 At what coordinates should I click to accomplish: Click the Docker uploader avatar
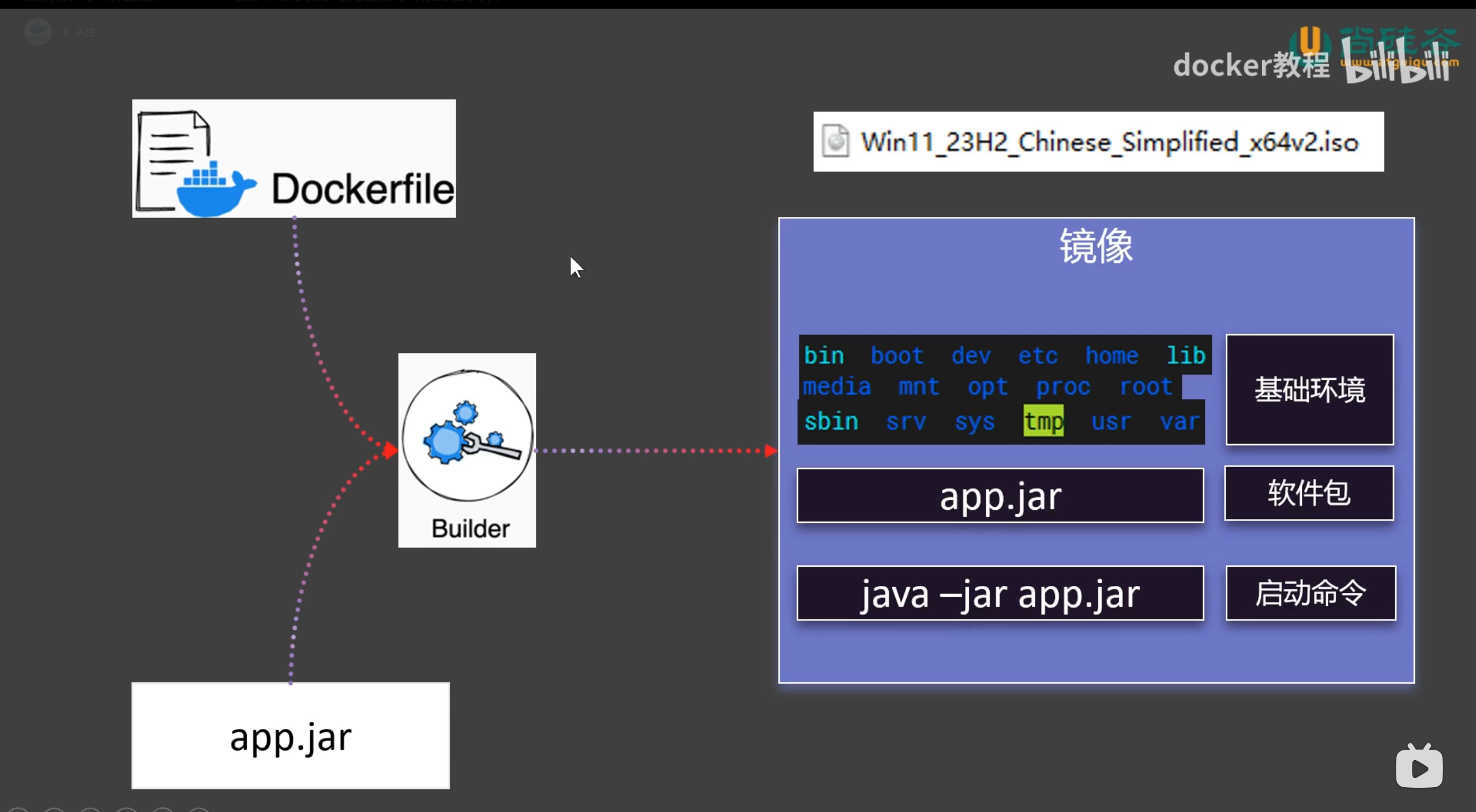coord(37,31)
